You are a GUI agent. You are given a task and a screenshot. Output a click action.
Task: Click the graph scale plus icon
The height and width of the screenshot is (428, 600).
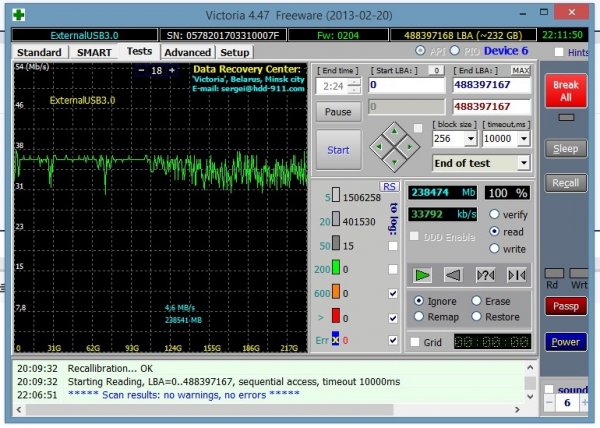pos(171,71)
